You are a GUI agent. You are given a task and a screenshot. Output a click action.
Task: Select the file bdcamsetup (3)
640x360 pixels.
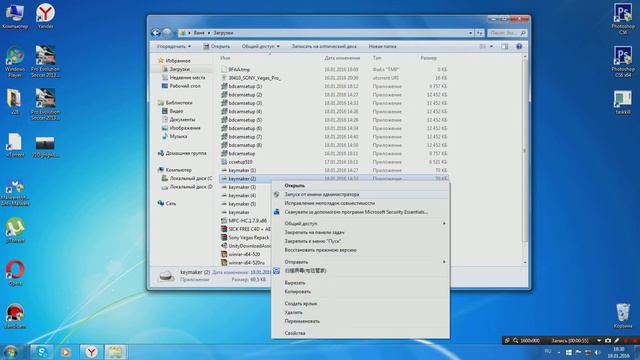point(245,103)
